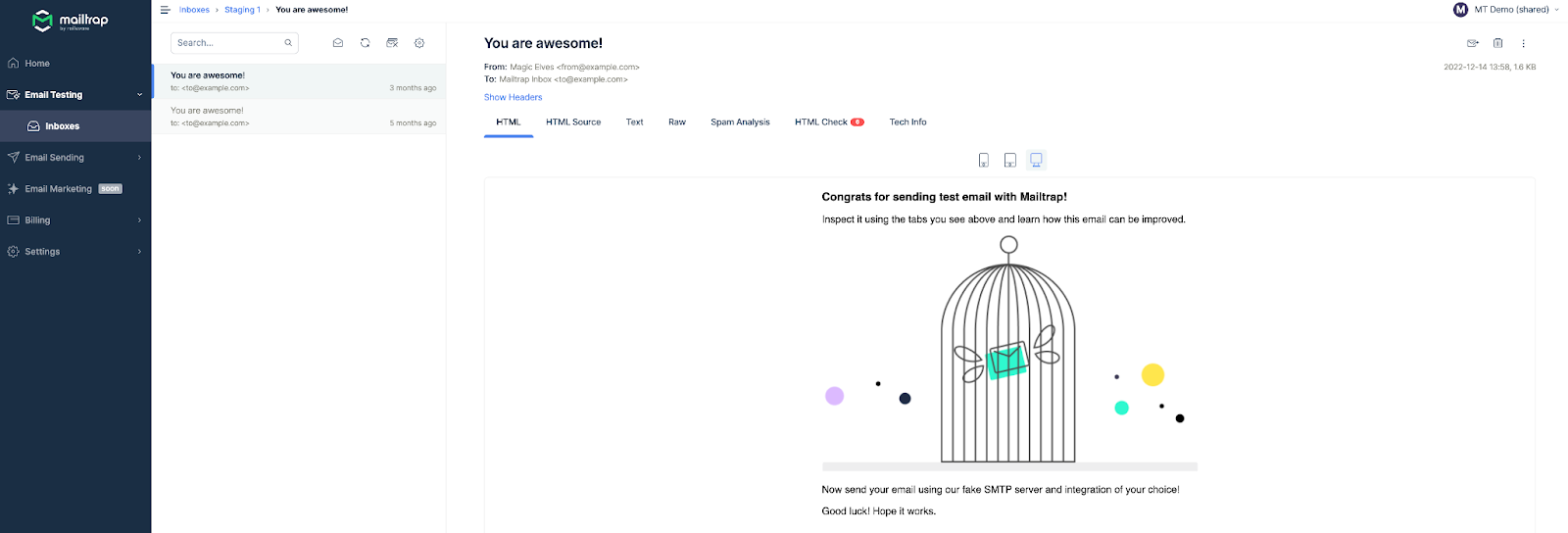Collapse sidebar using hamburger menu icon
The width and height of the screenshot is (1568, 533).
[x=165, y=10]
